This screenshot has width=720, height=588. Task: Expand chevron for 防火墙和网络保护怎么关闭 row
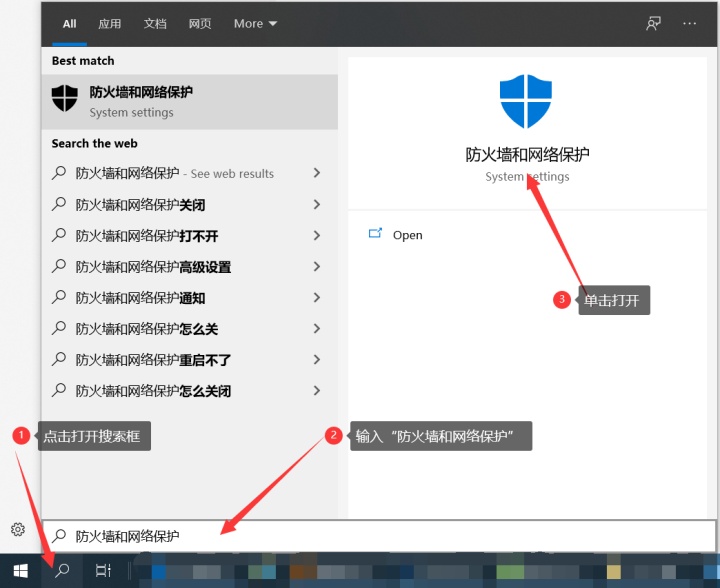tap(317, 391)
